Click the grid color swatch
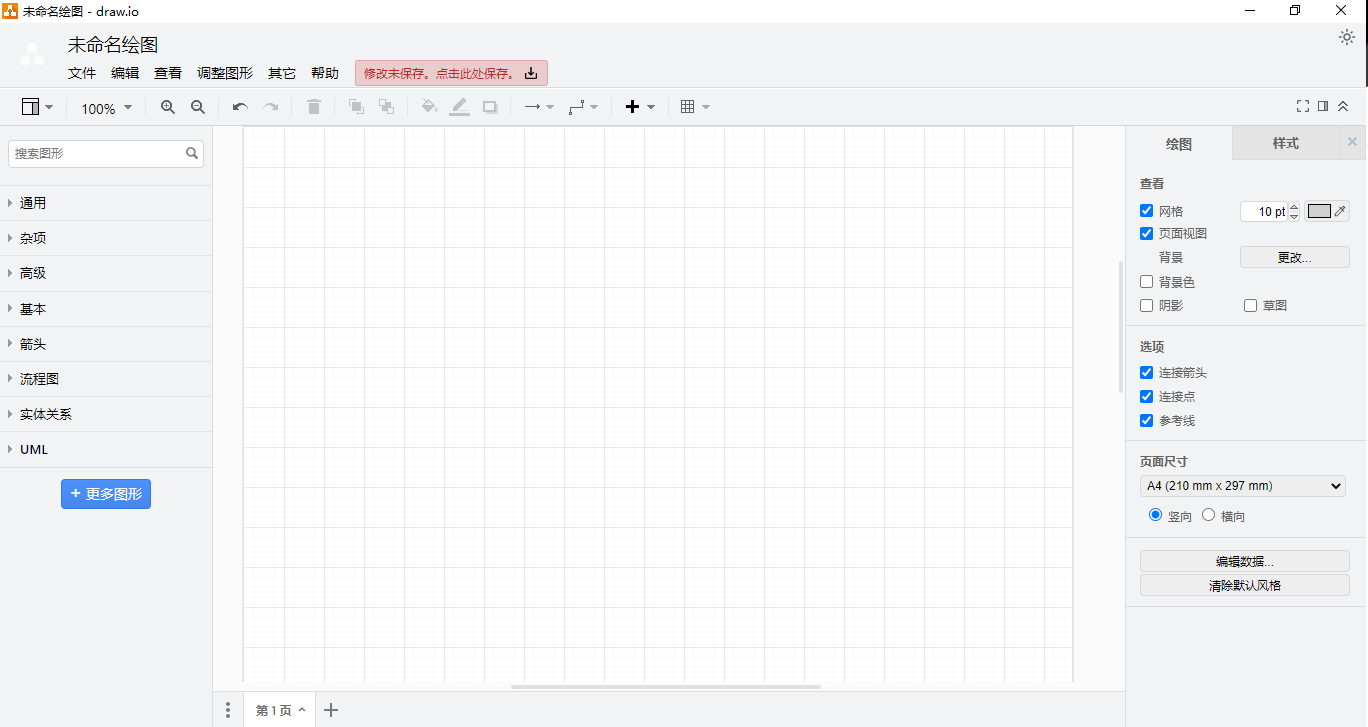Image resolution: width=1368 pixels, height=727 pixels. [1319, 211]
